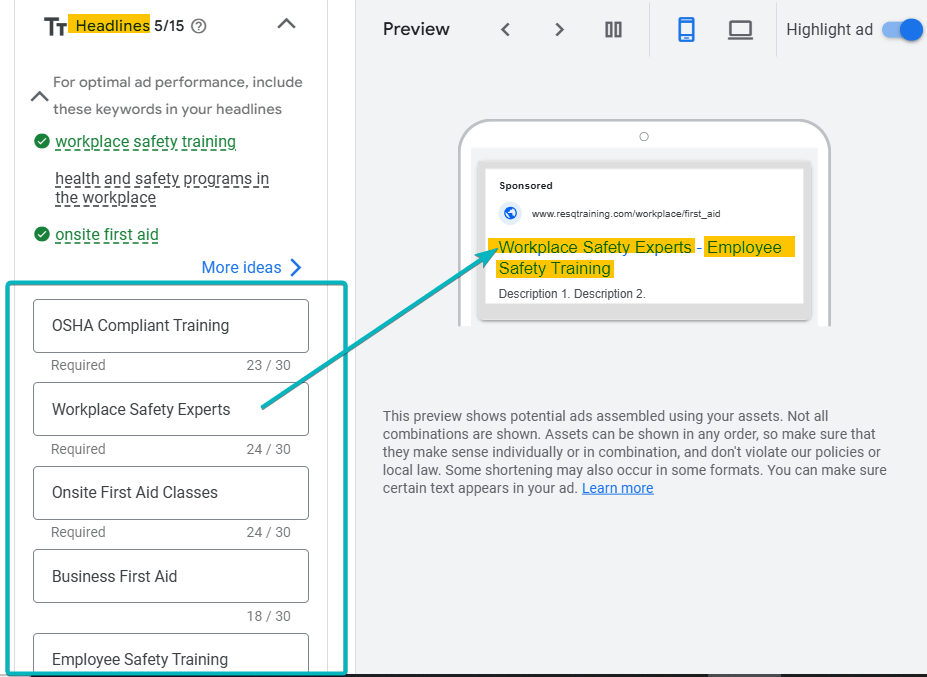
Task: Switch to desktop preview
Action: click(x=740, y=30)
